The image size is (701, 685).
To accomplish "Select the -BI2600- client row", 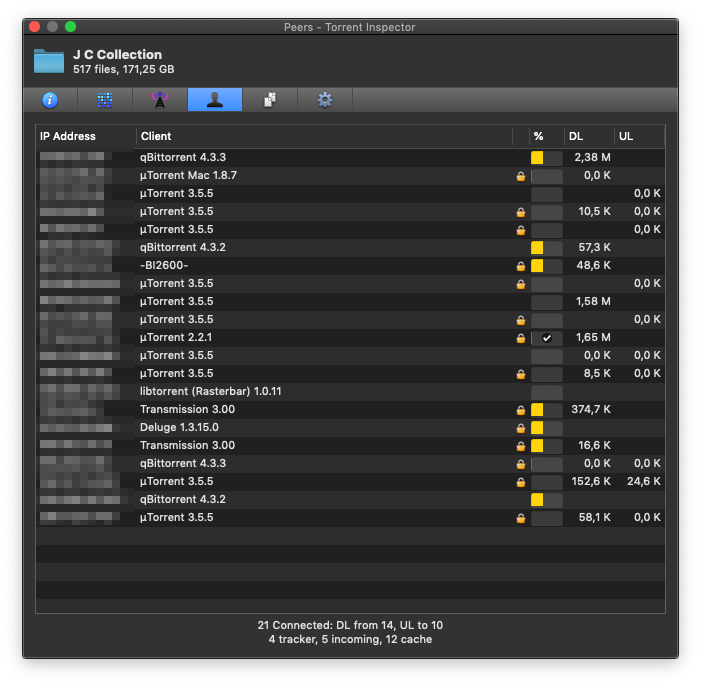I will pyautogui.click(x=350, y=266).
